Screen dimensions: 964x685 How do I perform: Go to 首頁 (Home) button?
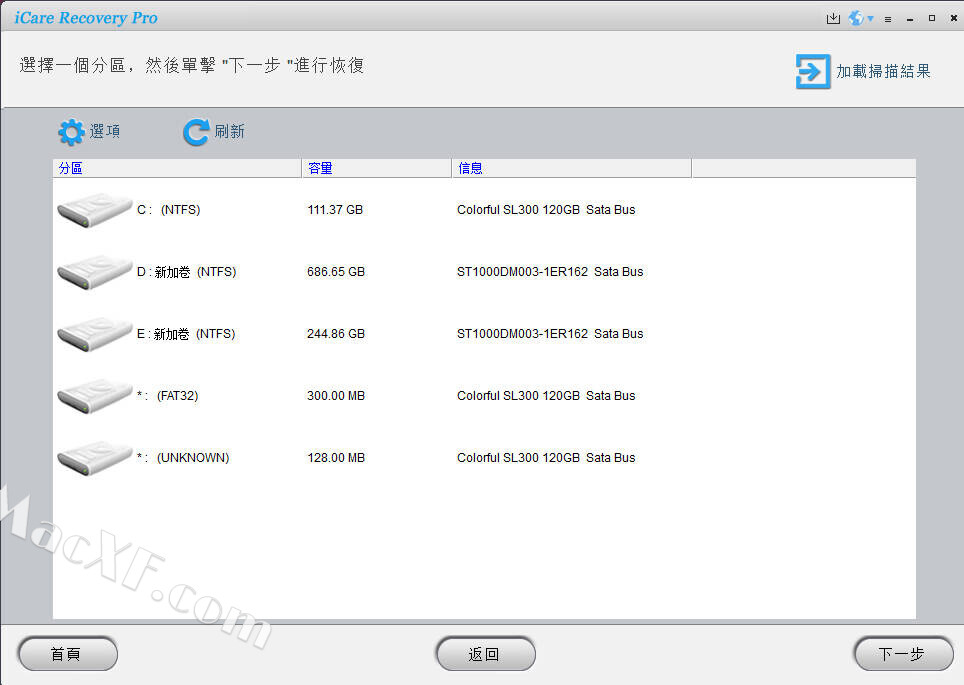(x=67, y=654)
